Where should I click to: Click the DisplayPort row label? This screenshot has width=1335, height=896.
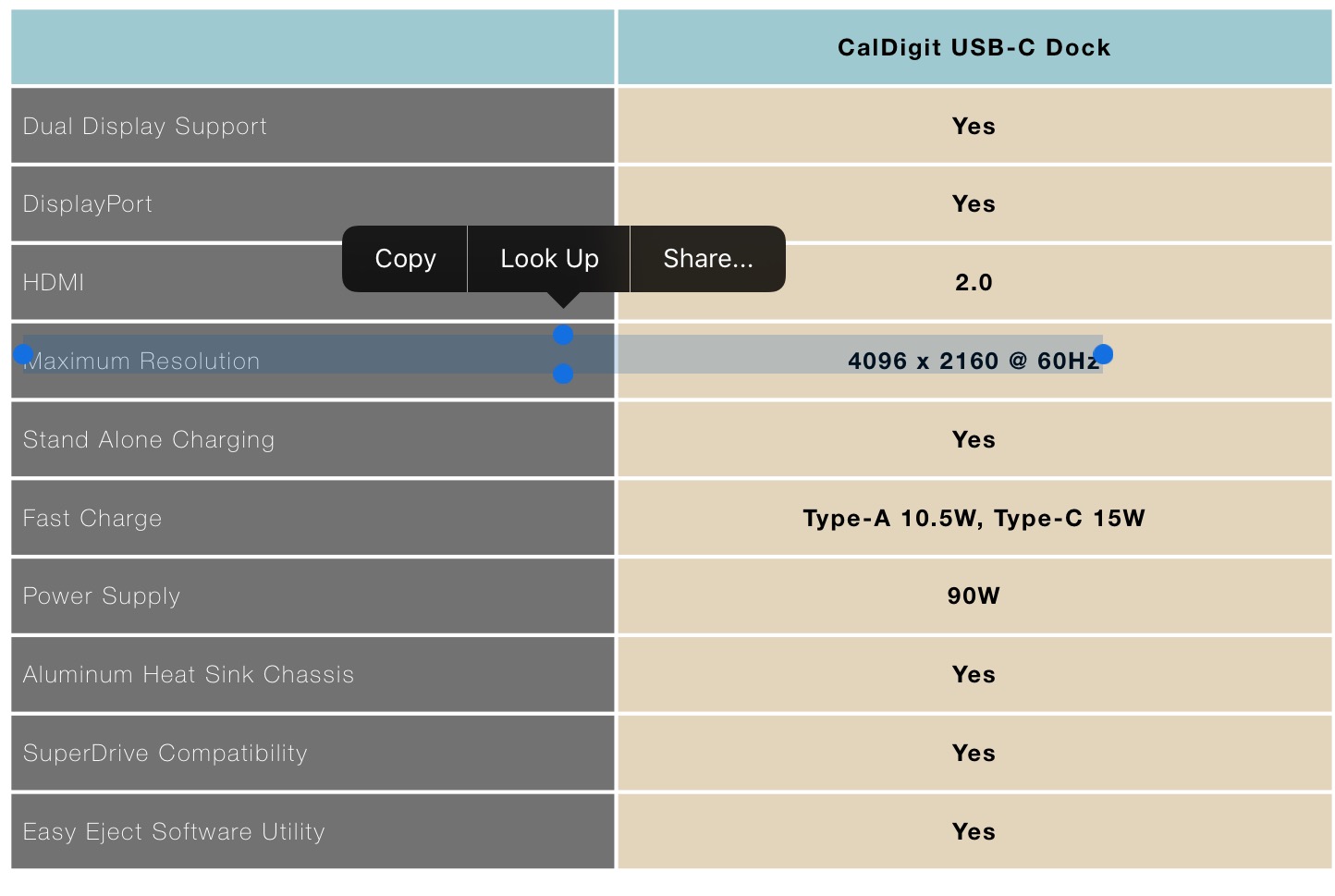coord(88,204)
